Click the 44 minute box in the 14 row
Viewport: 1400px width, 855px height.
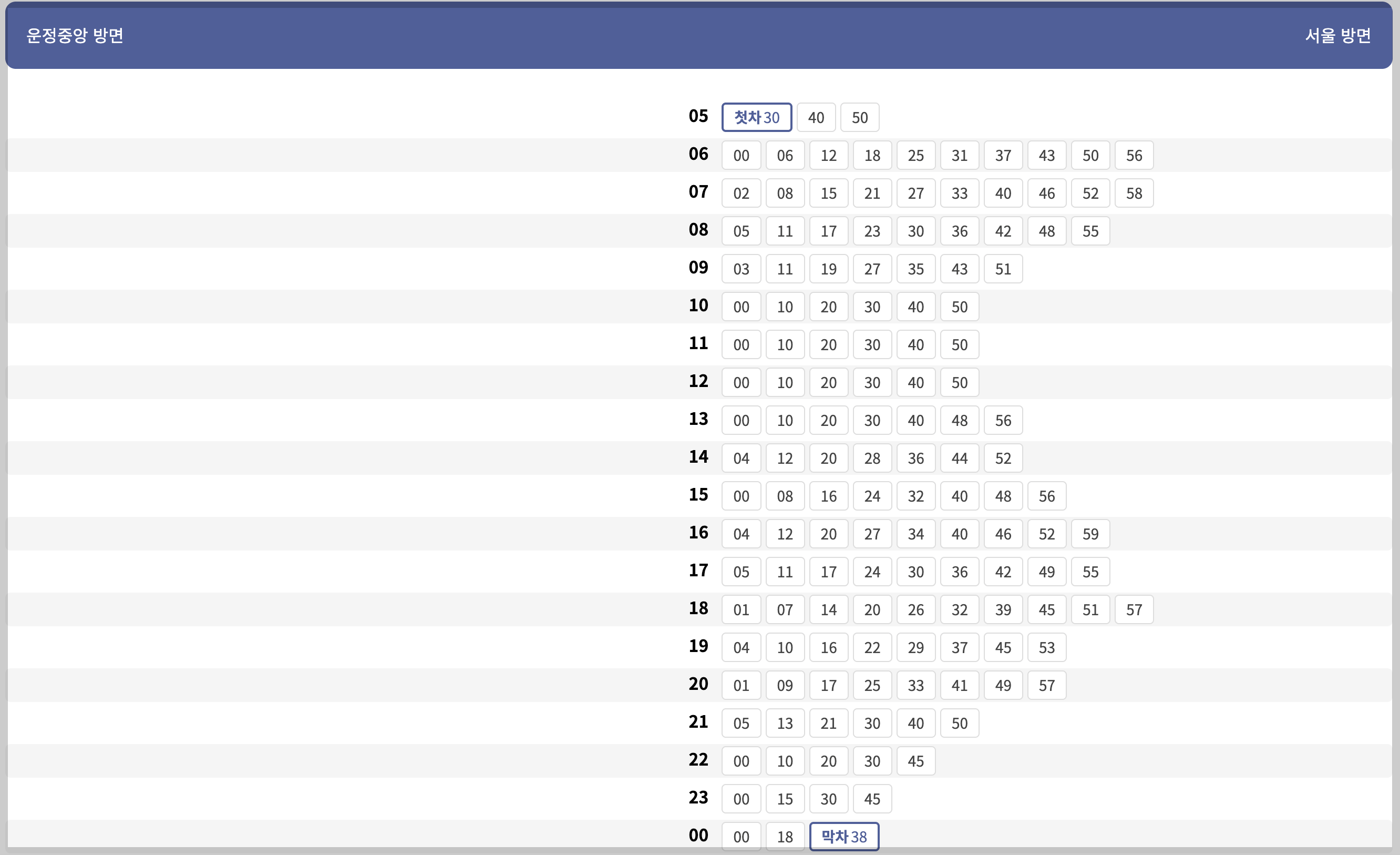(960, 458)
